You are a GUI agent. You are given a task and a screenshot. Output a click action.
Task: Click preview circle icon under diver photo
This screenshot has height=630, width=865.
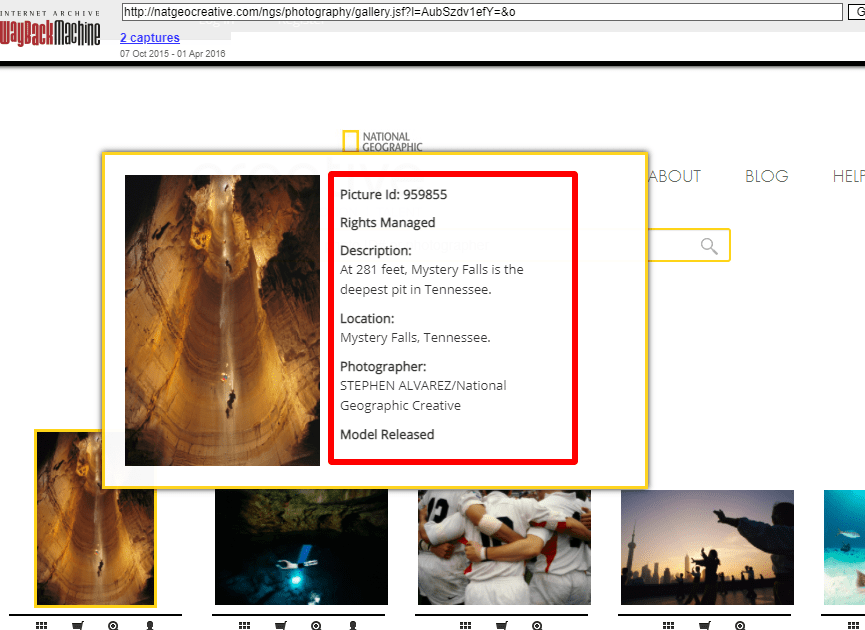point(316,625)
